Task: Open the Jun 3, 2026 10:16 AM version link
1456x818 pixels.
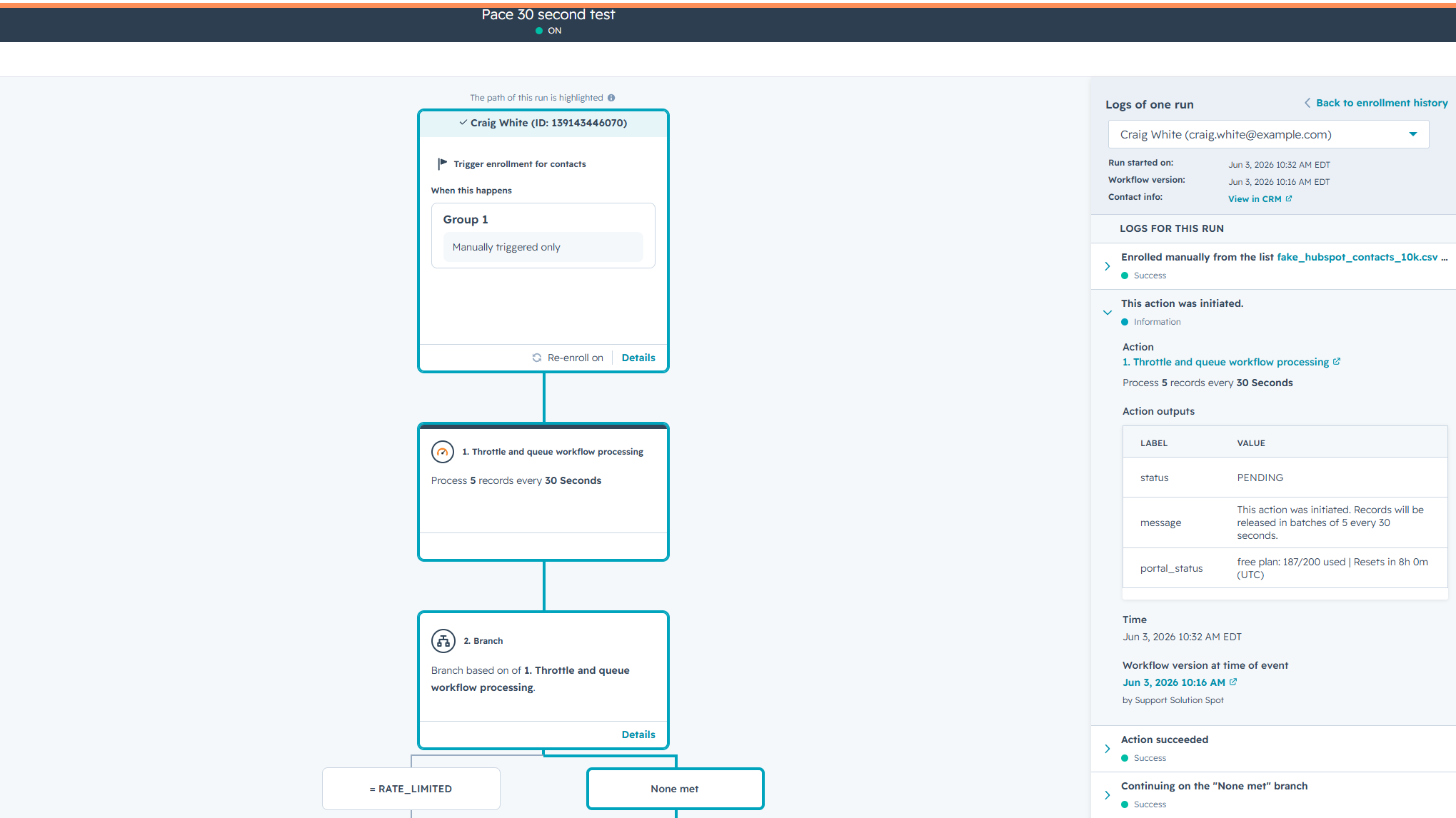Action: click(x=1173, y=682)
